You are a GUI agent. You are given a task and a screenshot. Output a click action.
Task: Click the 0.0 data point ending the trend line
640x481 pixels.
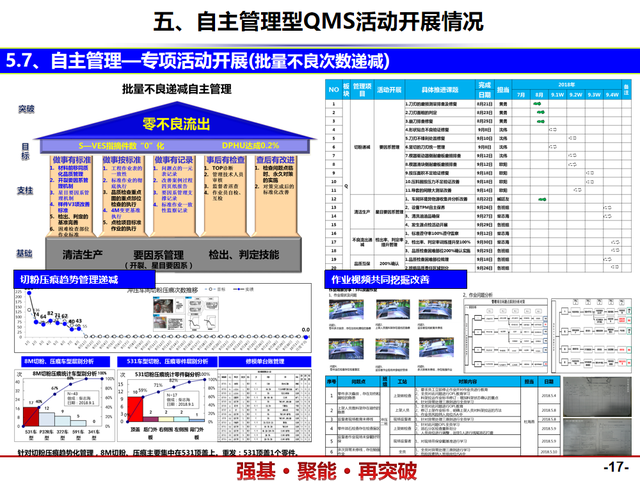[x=306, y=337]
